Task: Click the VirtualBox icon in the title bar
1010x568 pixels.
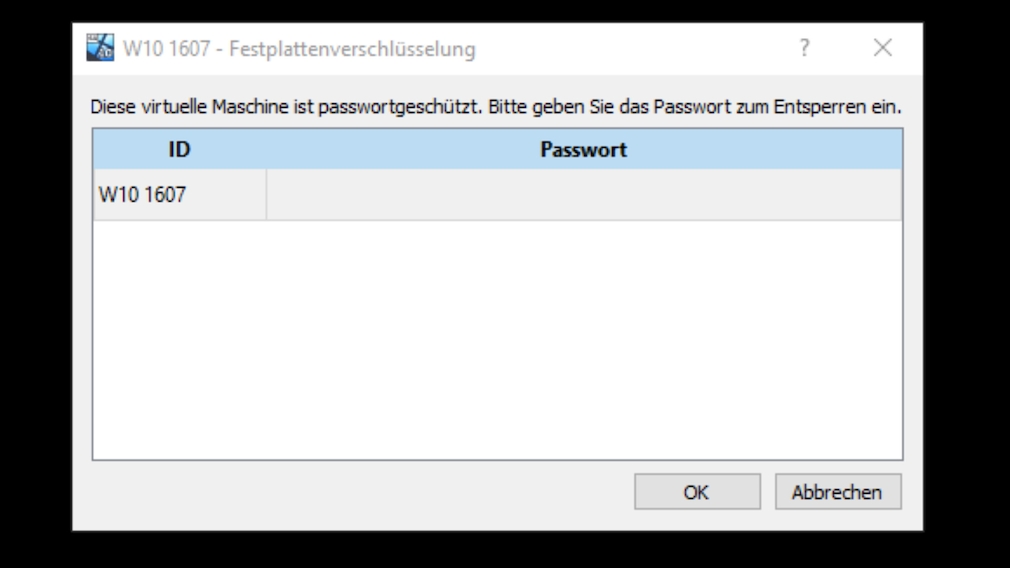Action: pos(100,48)
